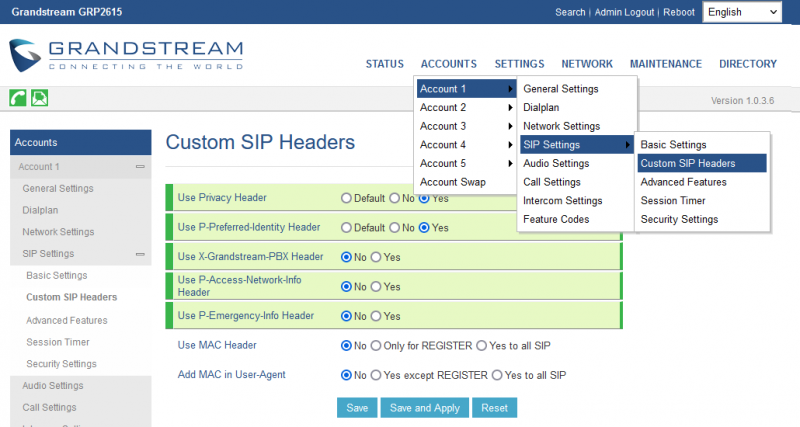Screen dimensions: 800x427
Task: Set Use P-Preferred-Identity Header to Default
Action: point(346,228)
